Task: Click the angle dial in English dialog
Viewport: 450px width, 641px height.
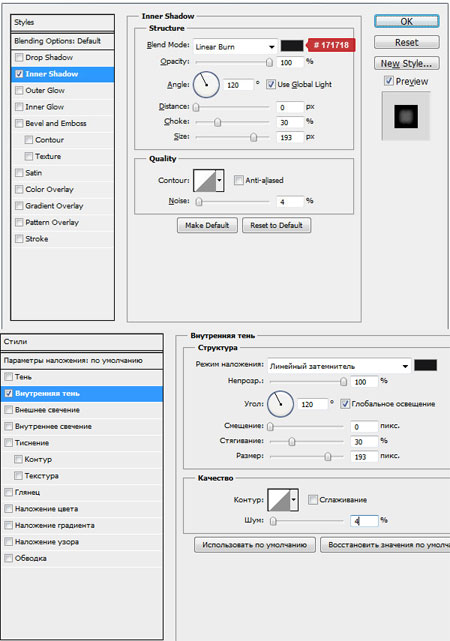Action: click(206, 85)
